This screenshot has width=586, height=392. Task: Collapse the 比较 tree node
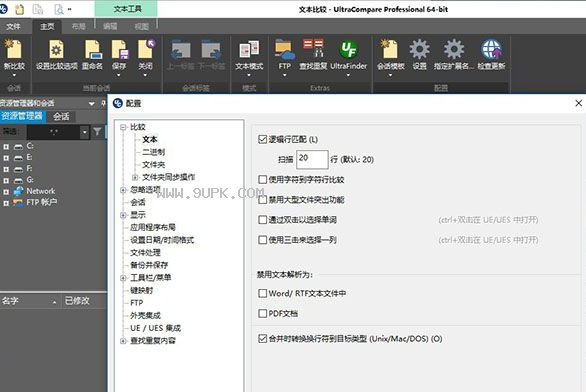click(123, 127)
